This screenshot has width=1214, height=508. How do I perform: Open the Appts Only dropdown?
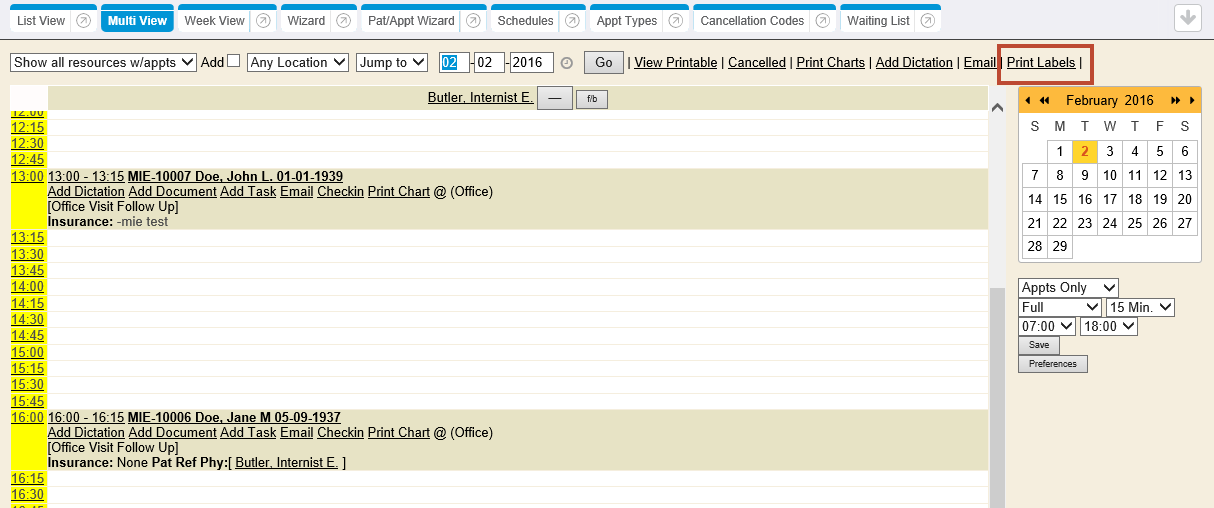click(x=1067, y=288)
